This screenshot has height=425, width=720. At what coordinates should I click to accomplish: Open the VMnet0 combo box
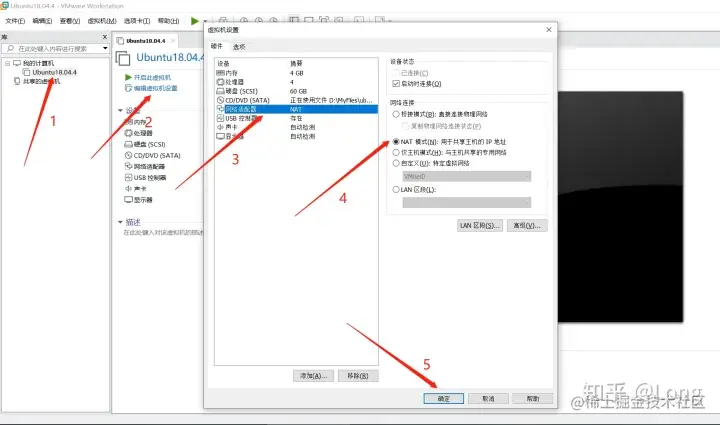click(x=467, y=176)
